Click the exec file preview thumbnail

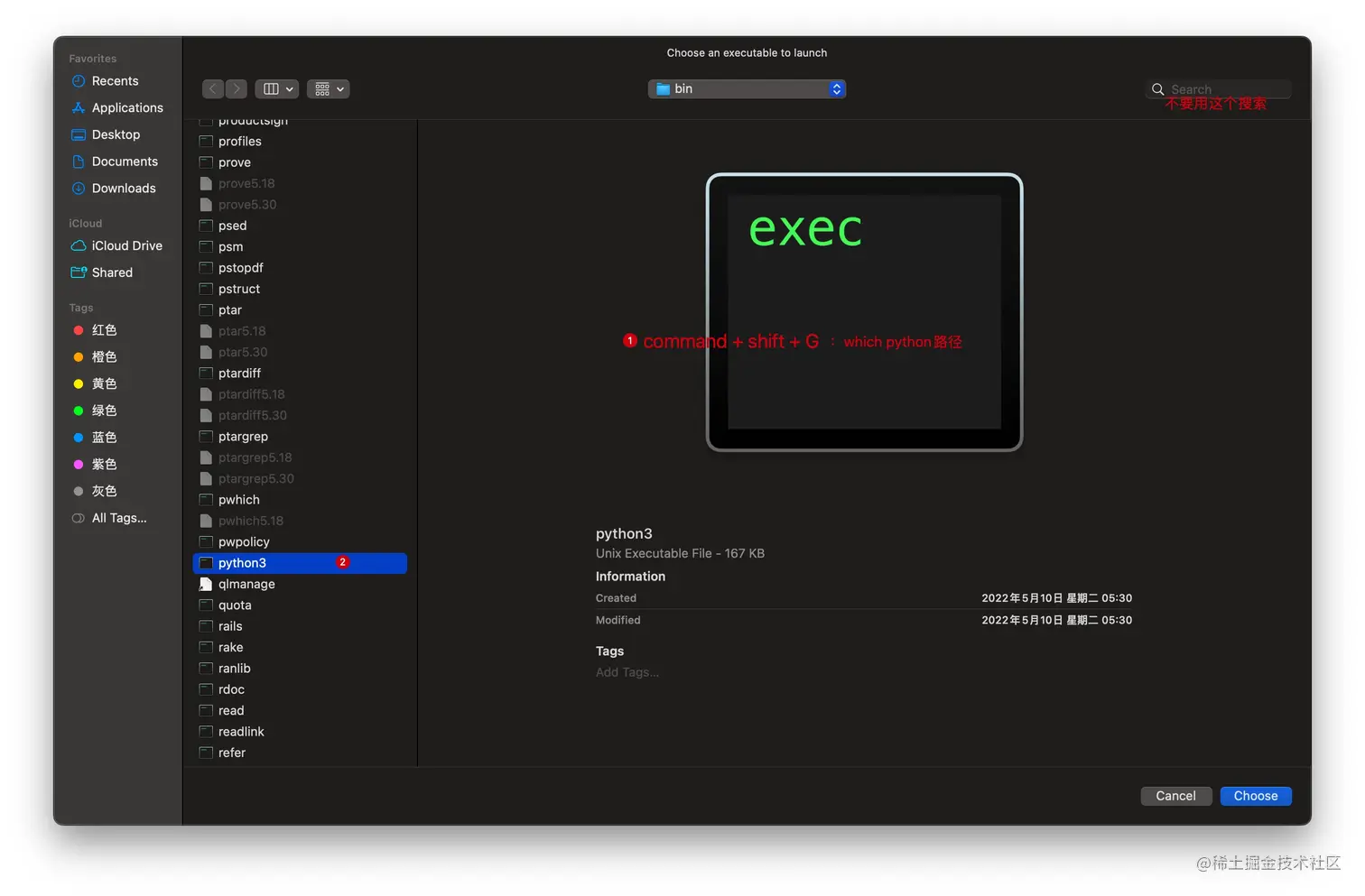(x=864, y=312)
